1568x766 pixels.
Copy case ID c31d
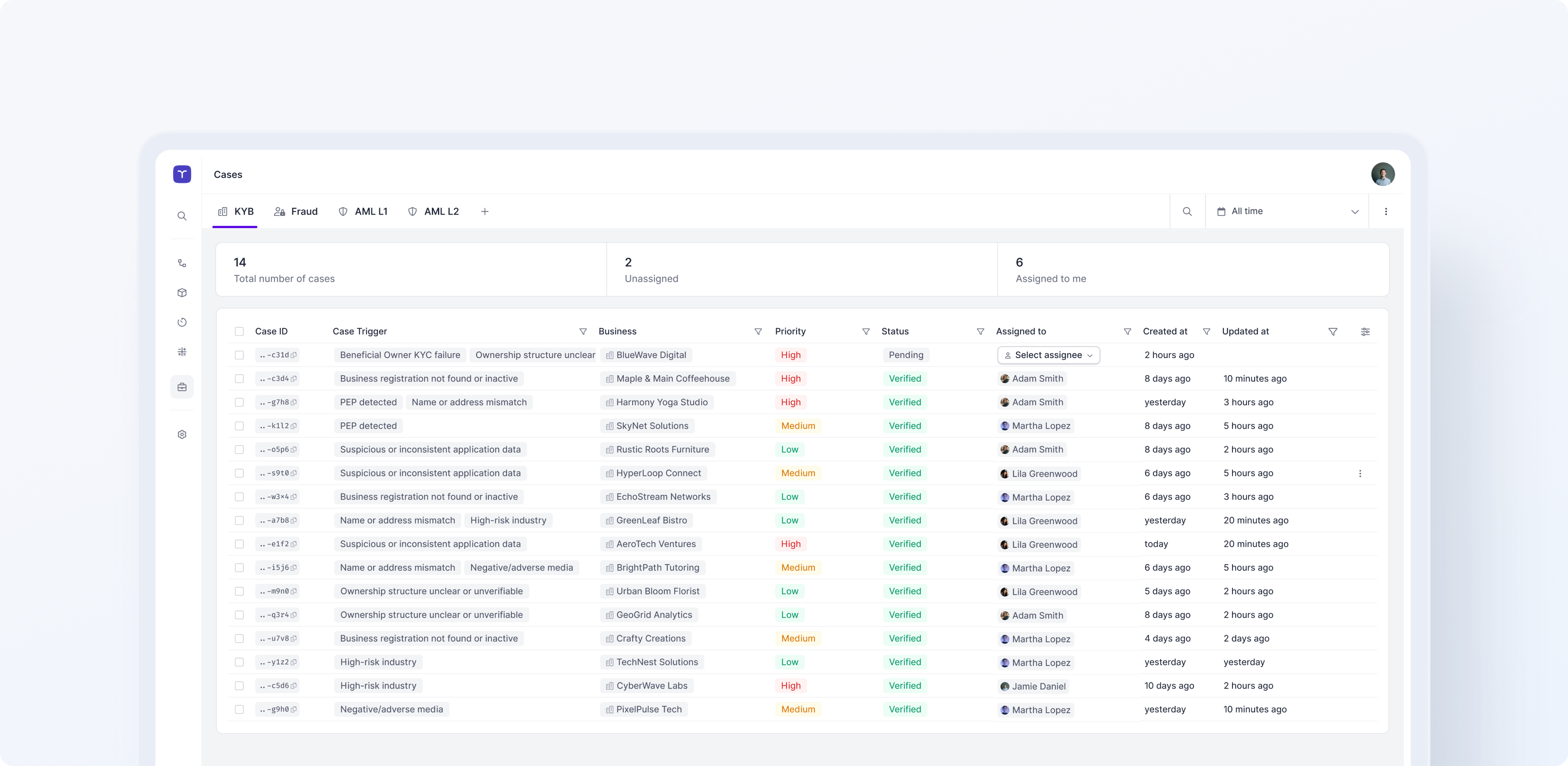click(x=294, y=355)
